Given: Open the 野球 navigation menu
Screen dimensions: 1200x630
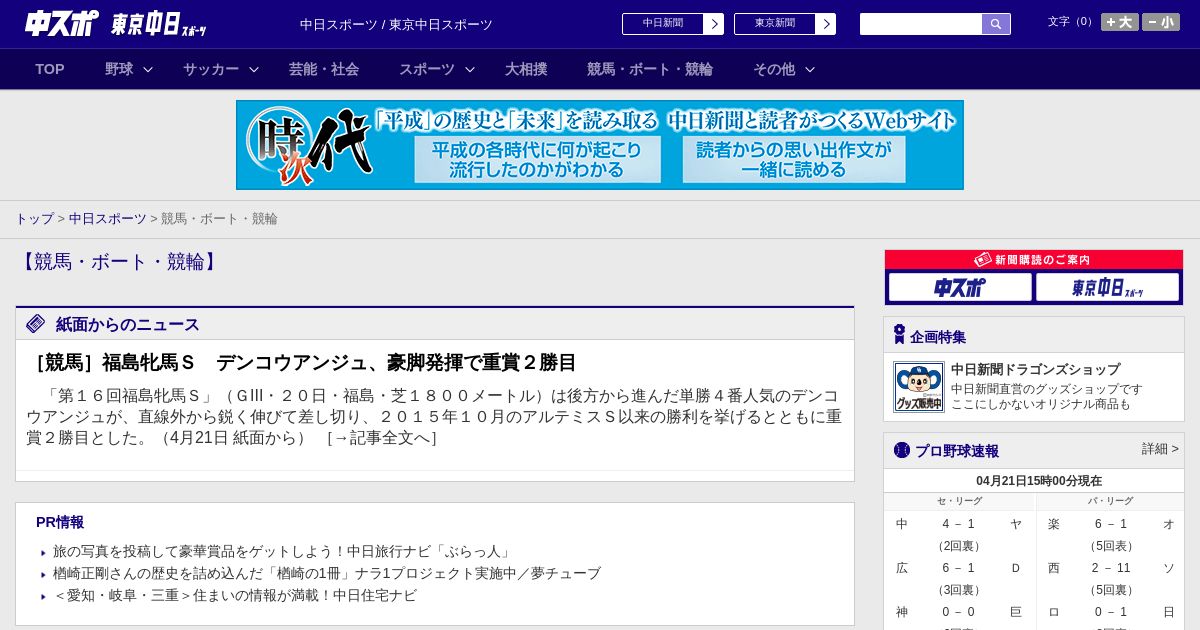Looking at the screenshot, I should coord(119,69).
